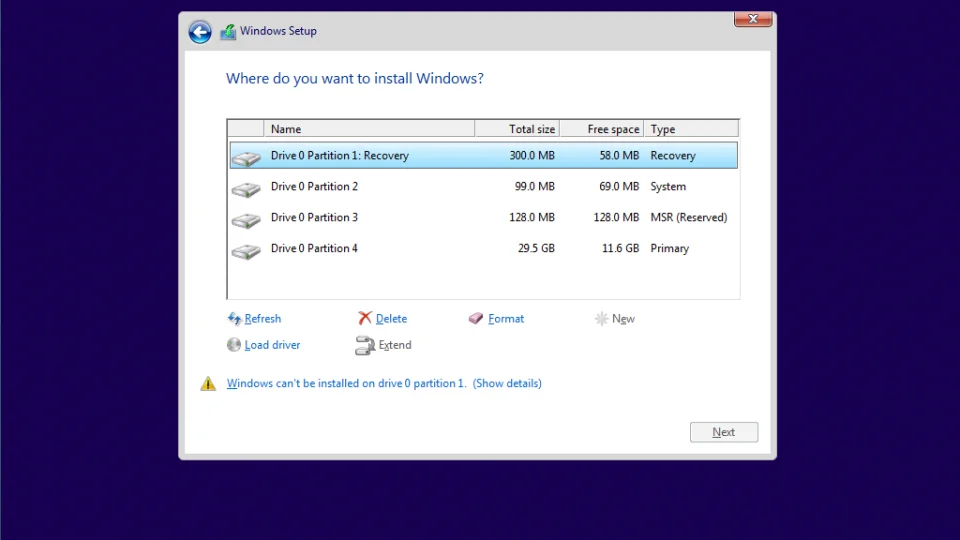
Task: Click the 300.0 MB total size cell
Action: 532,156
